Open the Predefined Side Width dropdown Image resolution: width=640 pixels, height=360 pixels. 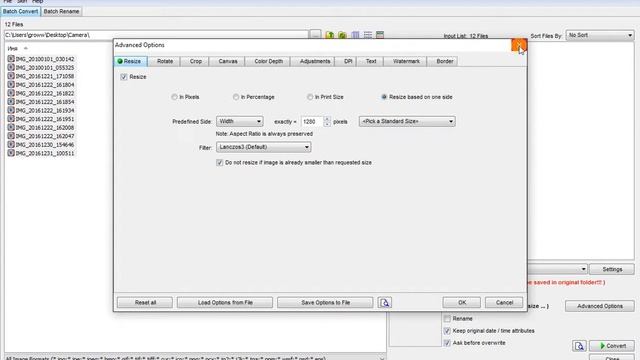pyautogui.click(x=240, y=121)
